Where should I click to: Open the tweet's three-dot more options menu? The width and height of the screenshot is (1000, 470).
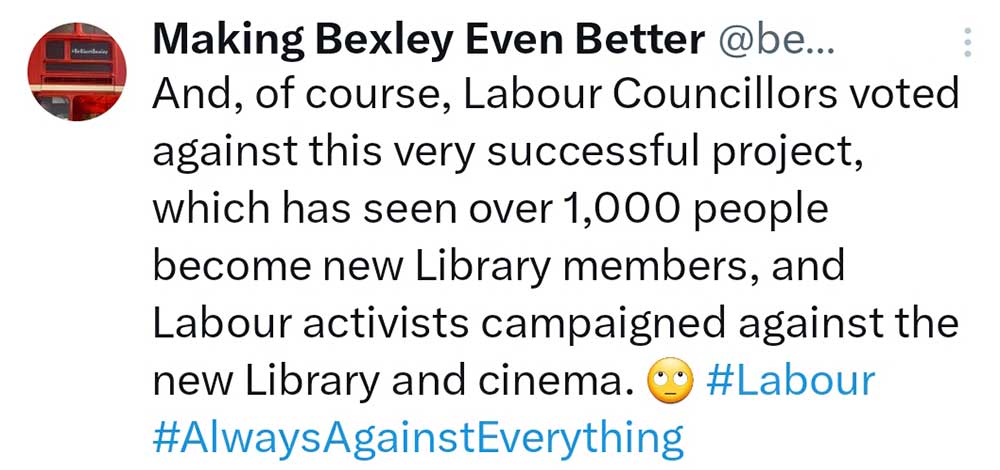967,42
